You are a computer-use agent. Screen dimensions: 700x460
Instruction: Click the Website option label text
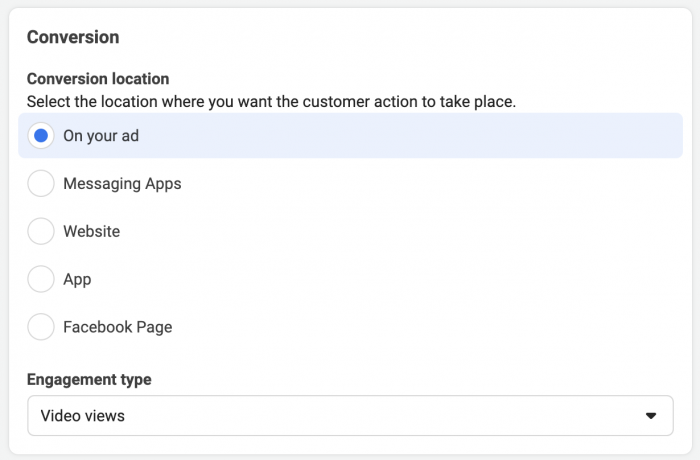pos(92,231)
